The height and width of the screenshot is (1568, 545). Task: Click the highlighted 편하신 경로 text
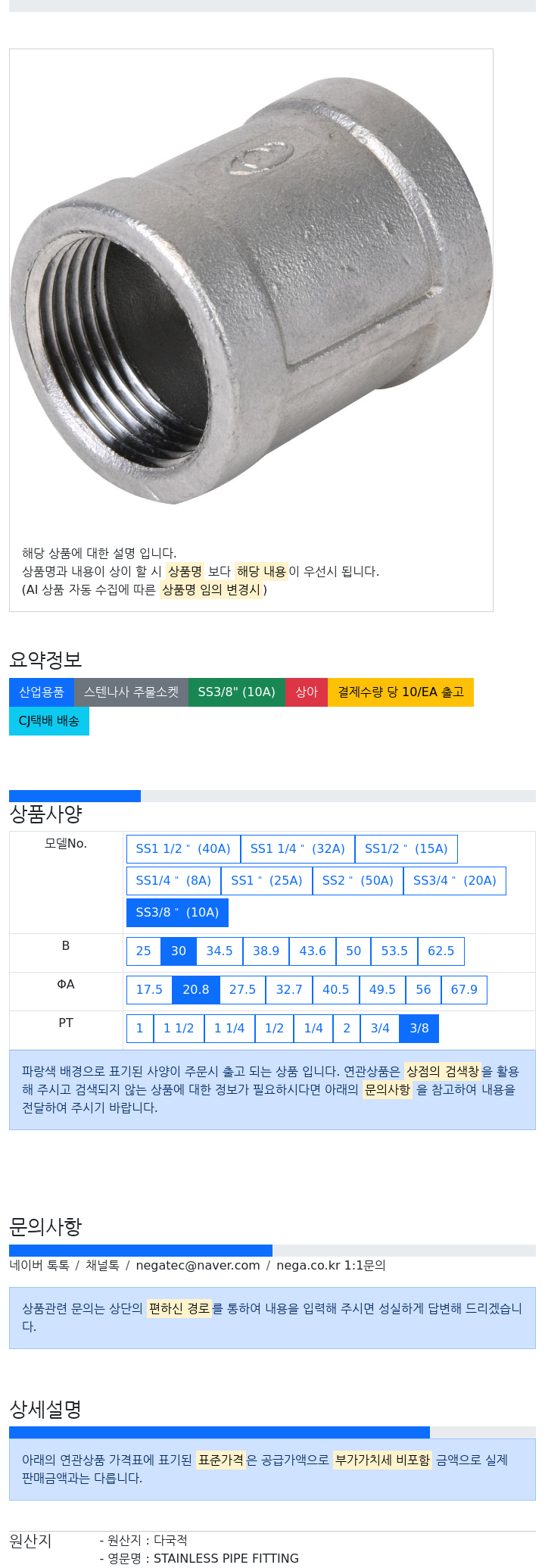click(179, 1308)
